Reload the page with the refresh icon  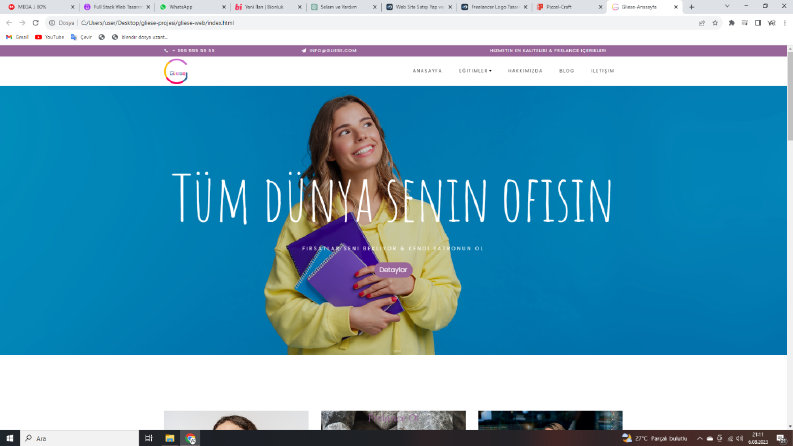pyautogui.click(x=35, y=23)
